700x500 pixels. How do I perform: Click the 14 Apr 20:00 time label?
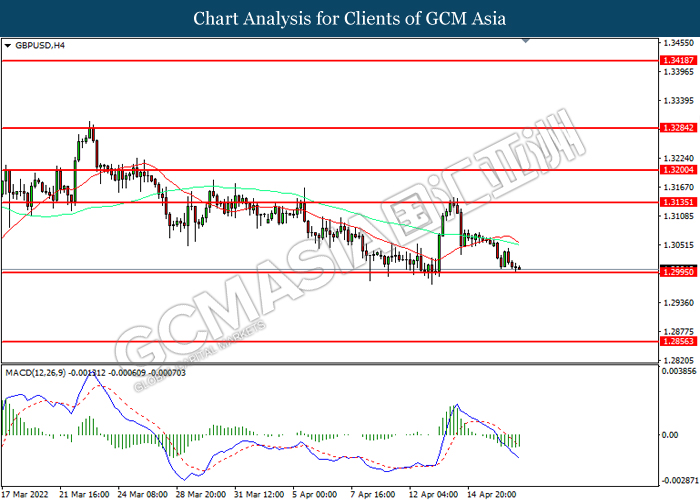pos(492,494)
